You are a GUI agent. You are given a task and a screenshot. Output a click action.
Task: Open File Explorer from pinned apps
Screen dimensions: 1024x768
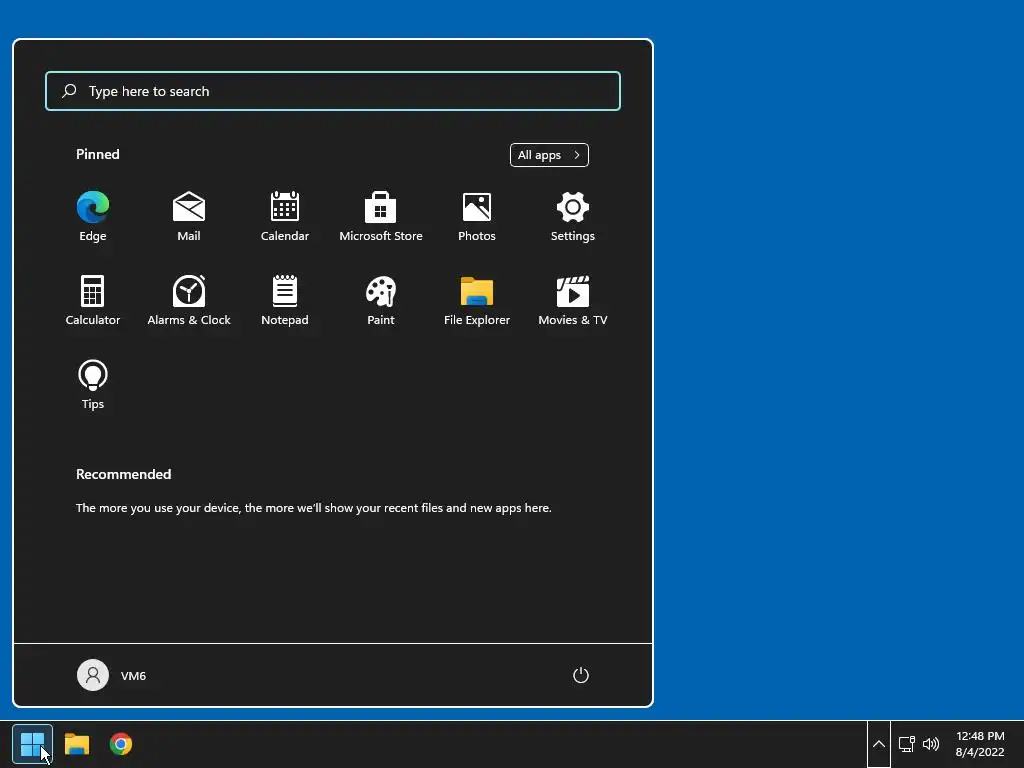(477, 300)
